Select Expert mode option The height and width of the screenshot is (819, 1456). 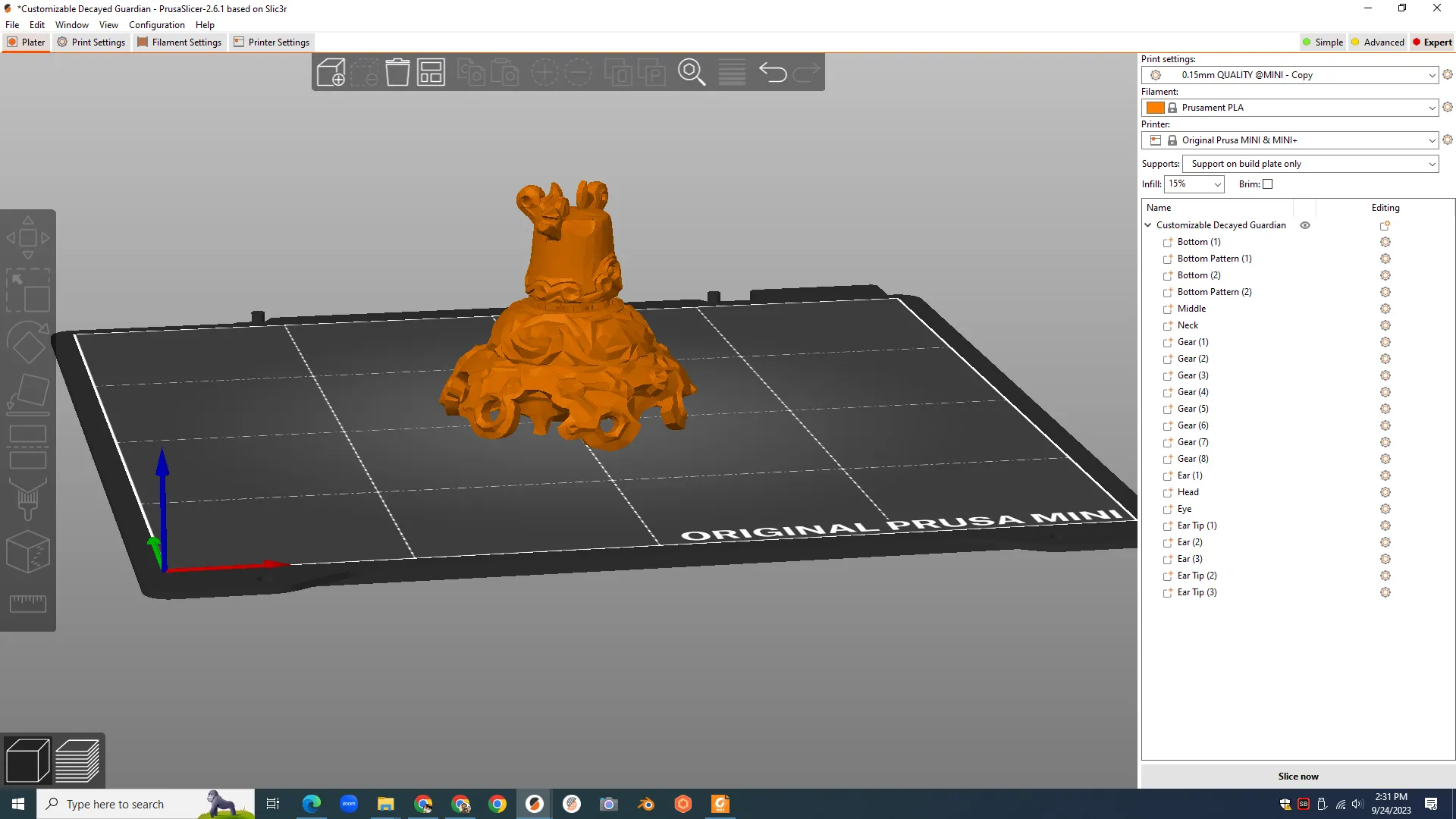pos(1432,42)
